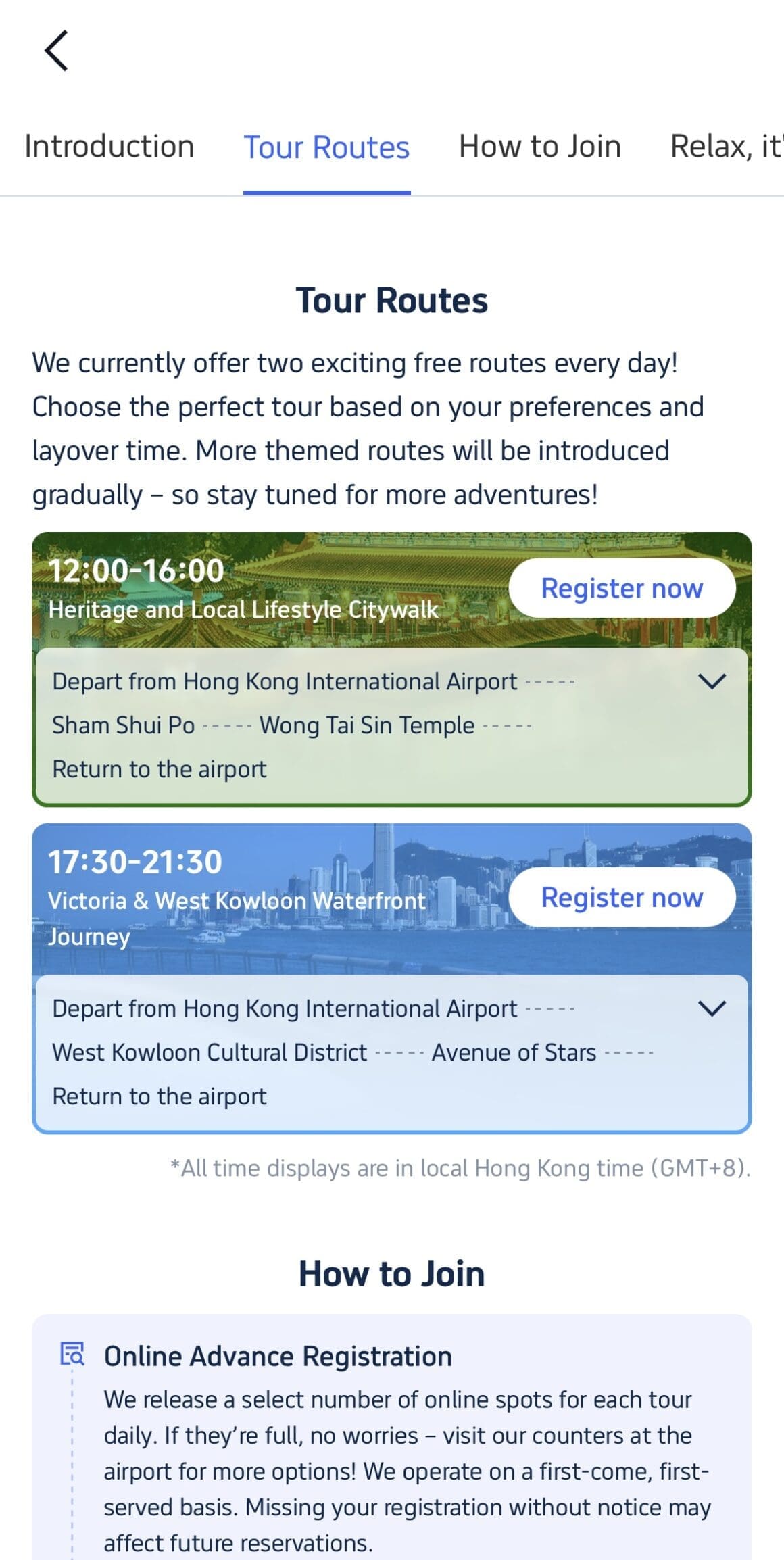Open the How to Join tab
Image resolution: width=784 pixels, height=1560 pixels.
(x=539, y=147)
